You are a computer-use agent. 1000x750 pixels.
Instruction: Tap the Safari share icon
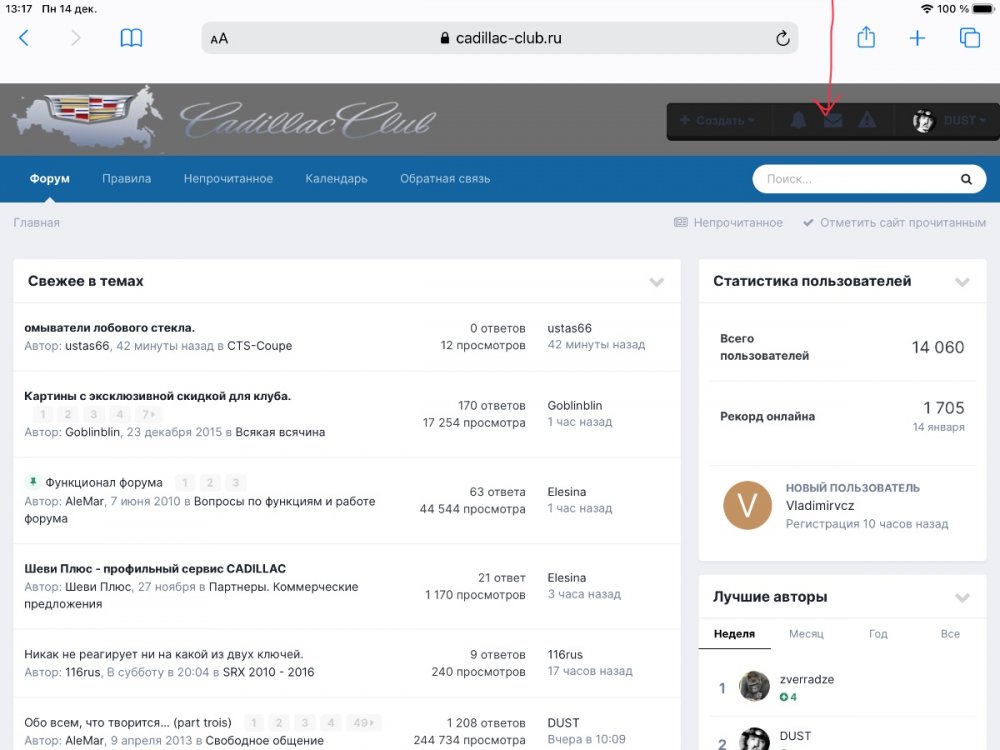tap(866, 38)
